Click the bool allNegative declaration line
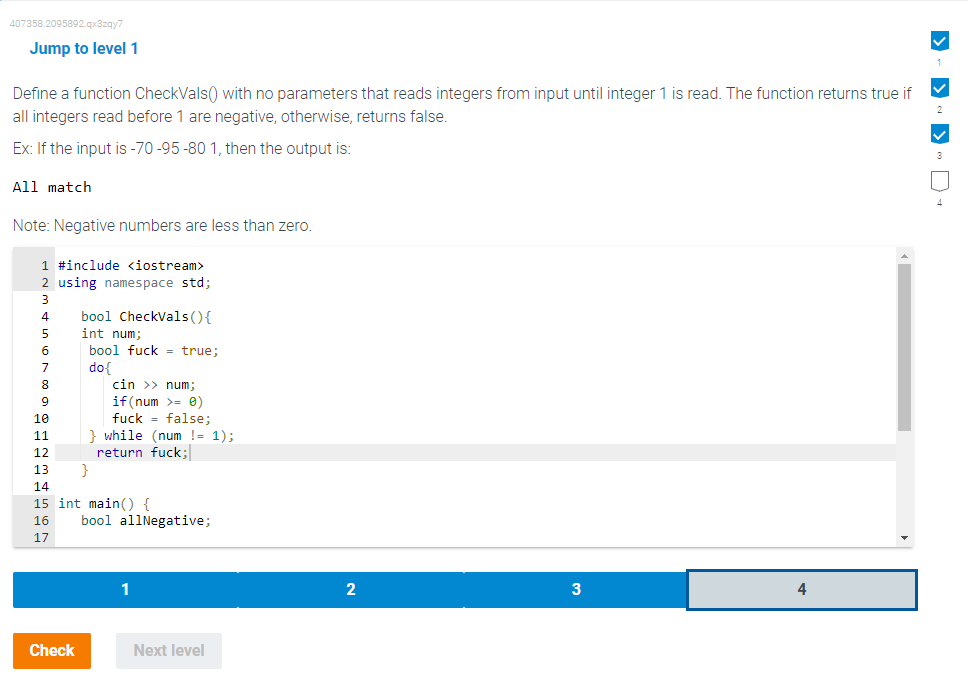The image size is (968, 682). click(145, 520)
